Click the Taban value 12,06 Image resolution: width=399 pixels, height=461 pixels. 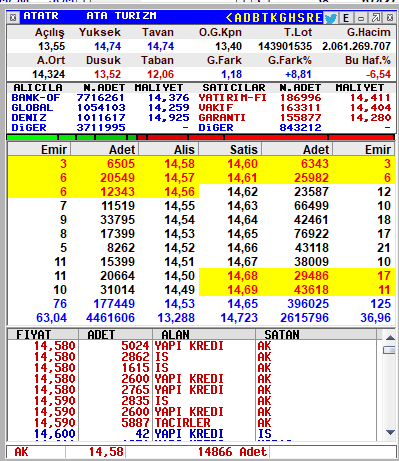pos(161,74)
